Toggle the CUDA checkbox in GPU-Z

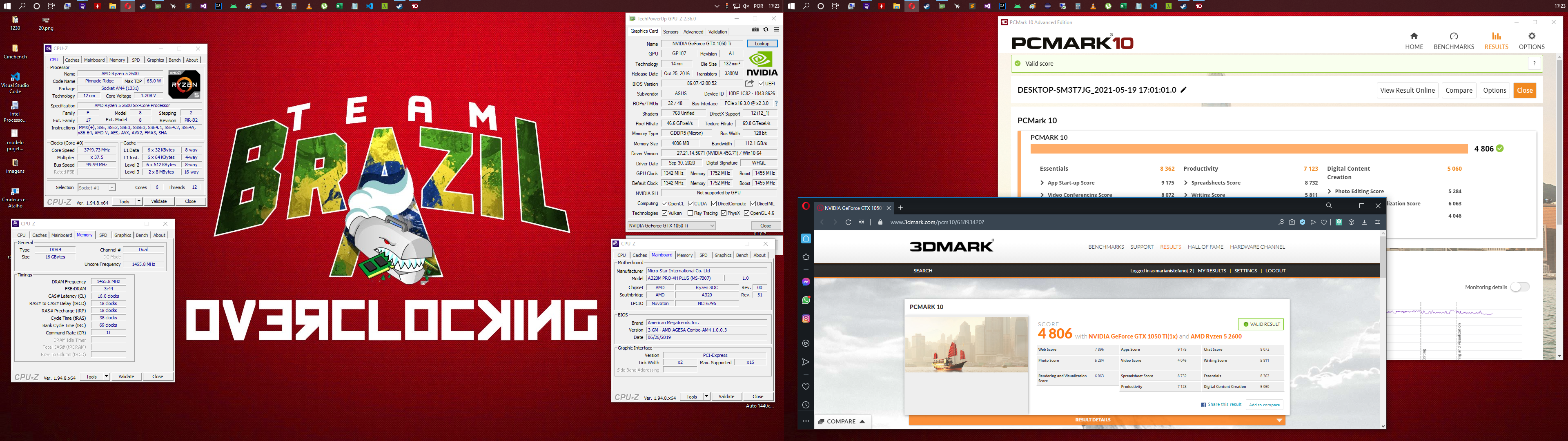point(691,203)
